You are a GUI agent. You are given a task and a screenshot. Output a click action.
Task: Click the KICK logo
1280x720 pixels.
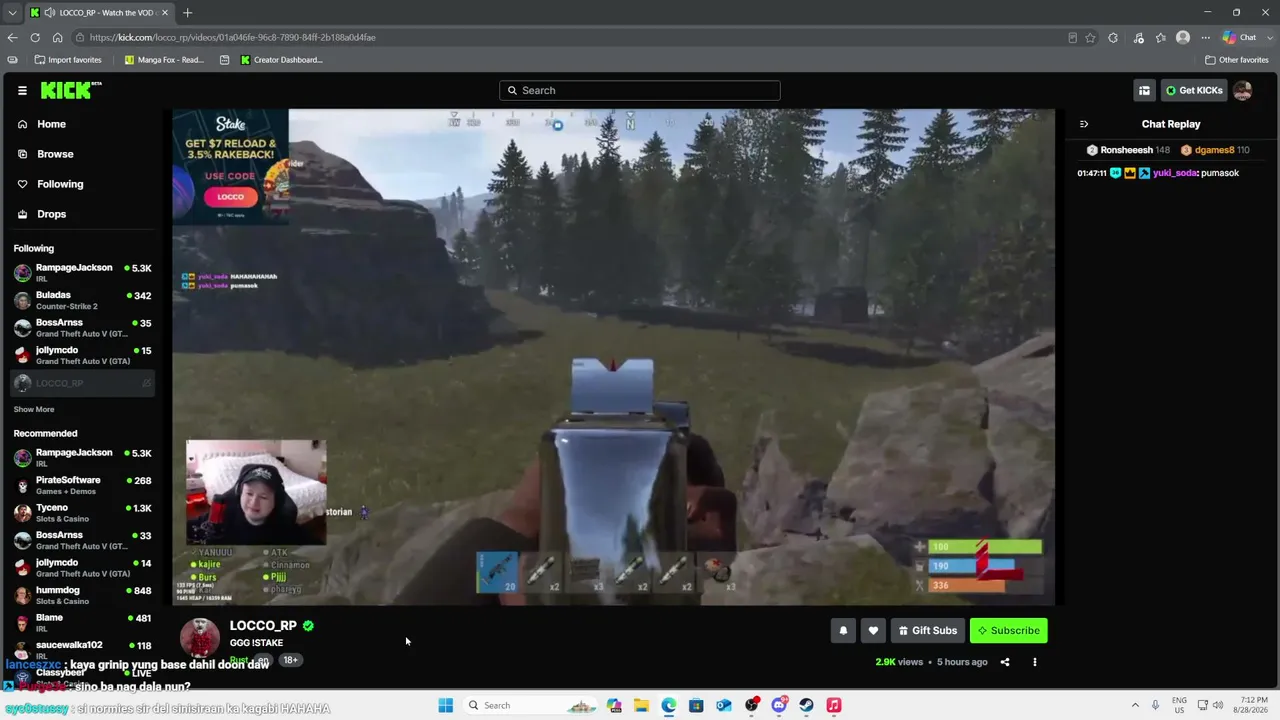click(x=70, y=90)
